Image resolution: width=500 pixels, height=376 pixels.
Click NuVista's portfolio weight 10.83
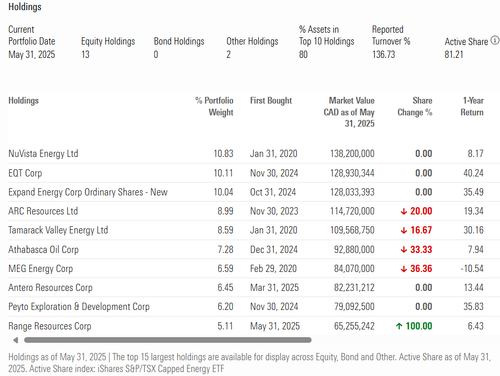tap(223, 154)
